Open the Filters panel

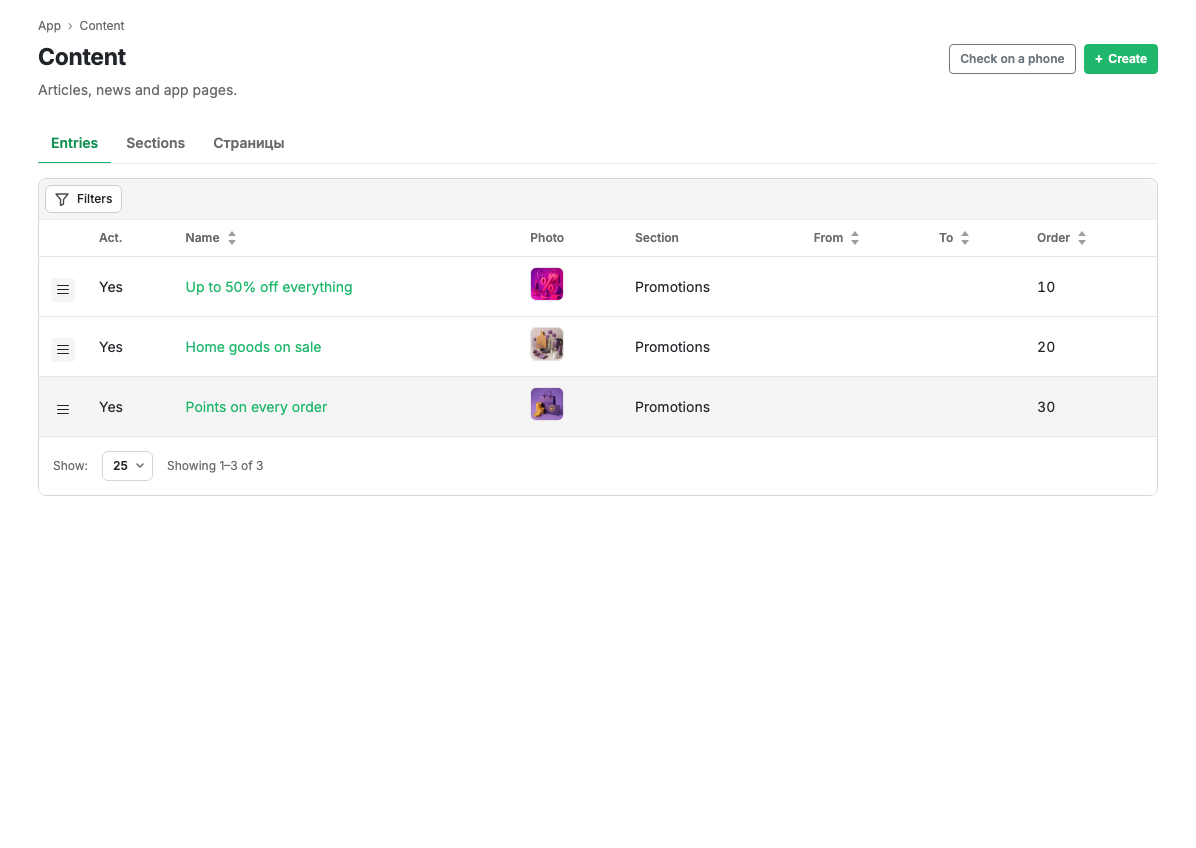pos(83,199)
